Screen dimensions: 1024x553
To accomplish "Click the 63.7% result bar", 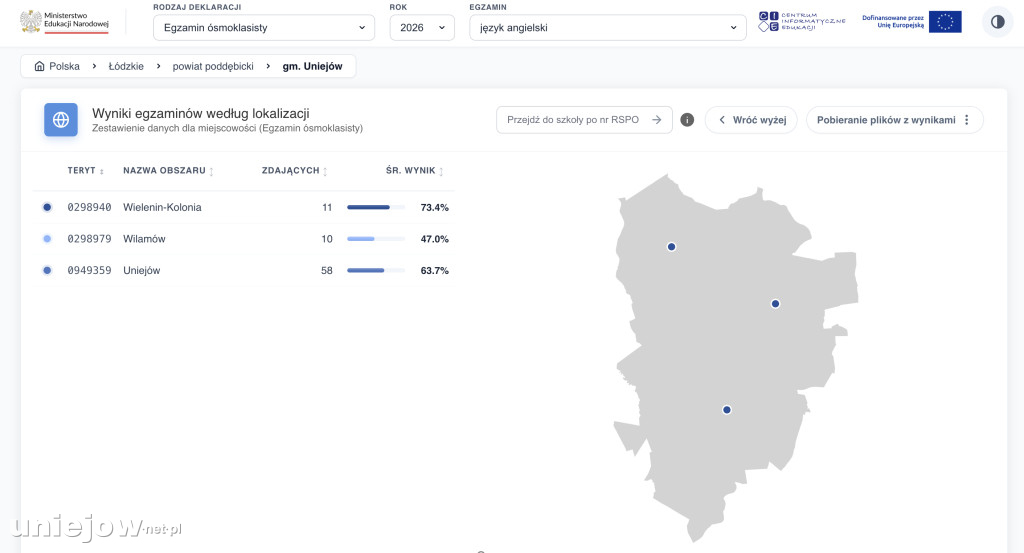I will coord(376,270).
